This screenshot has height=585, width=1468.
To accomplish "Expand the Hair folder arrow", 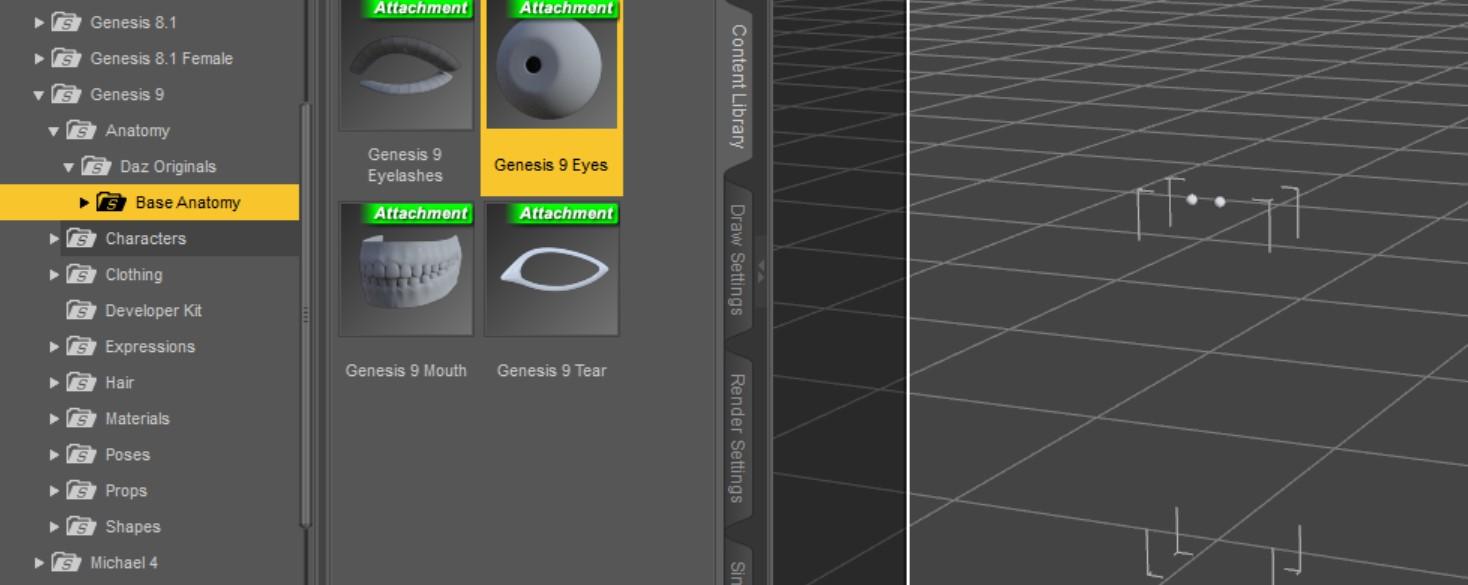I will tap(54, 382).
